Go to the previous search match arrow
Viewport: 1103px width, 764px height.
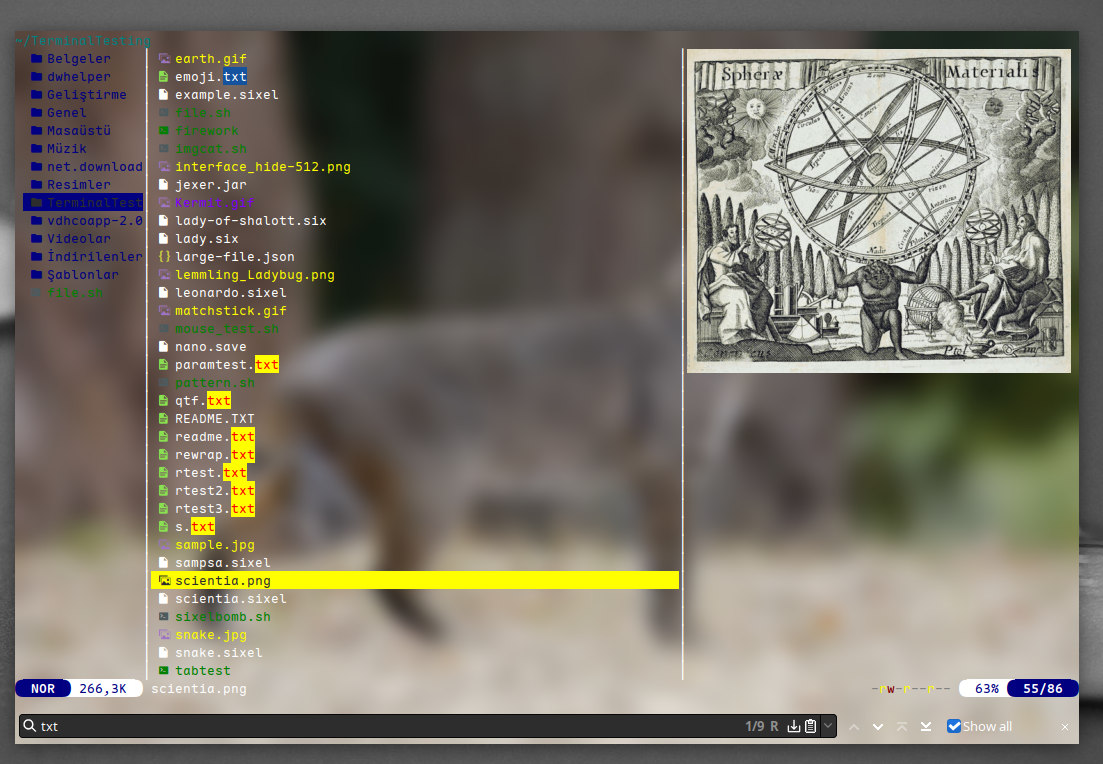click(x=854, y=726)
